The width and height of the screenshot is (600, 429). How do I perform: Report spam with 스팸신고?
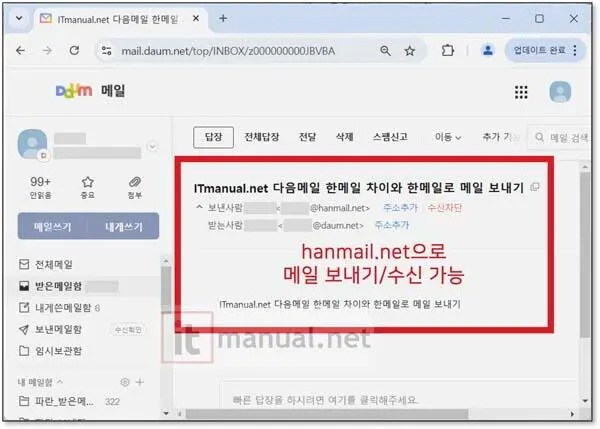coord(390,137)
